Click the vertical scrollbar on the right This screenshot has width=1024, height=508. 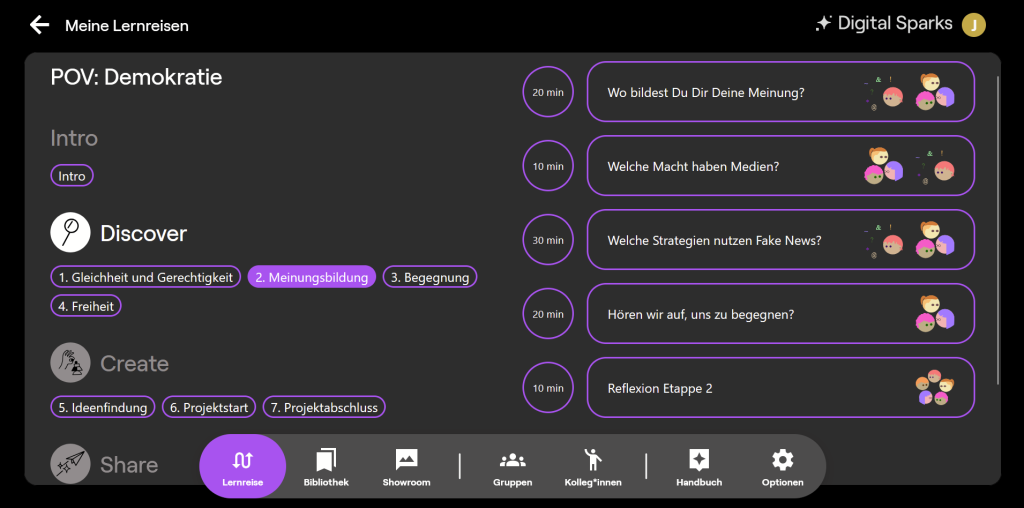point(999,230)
